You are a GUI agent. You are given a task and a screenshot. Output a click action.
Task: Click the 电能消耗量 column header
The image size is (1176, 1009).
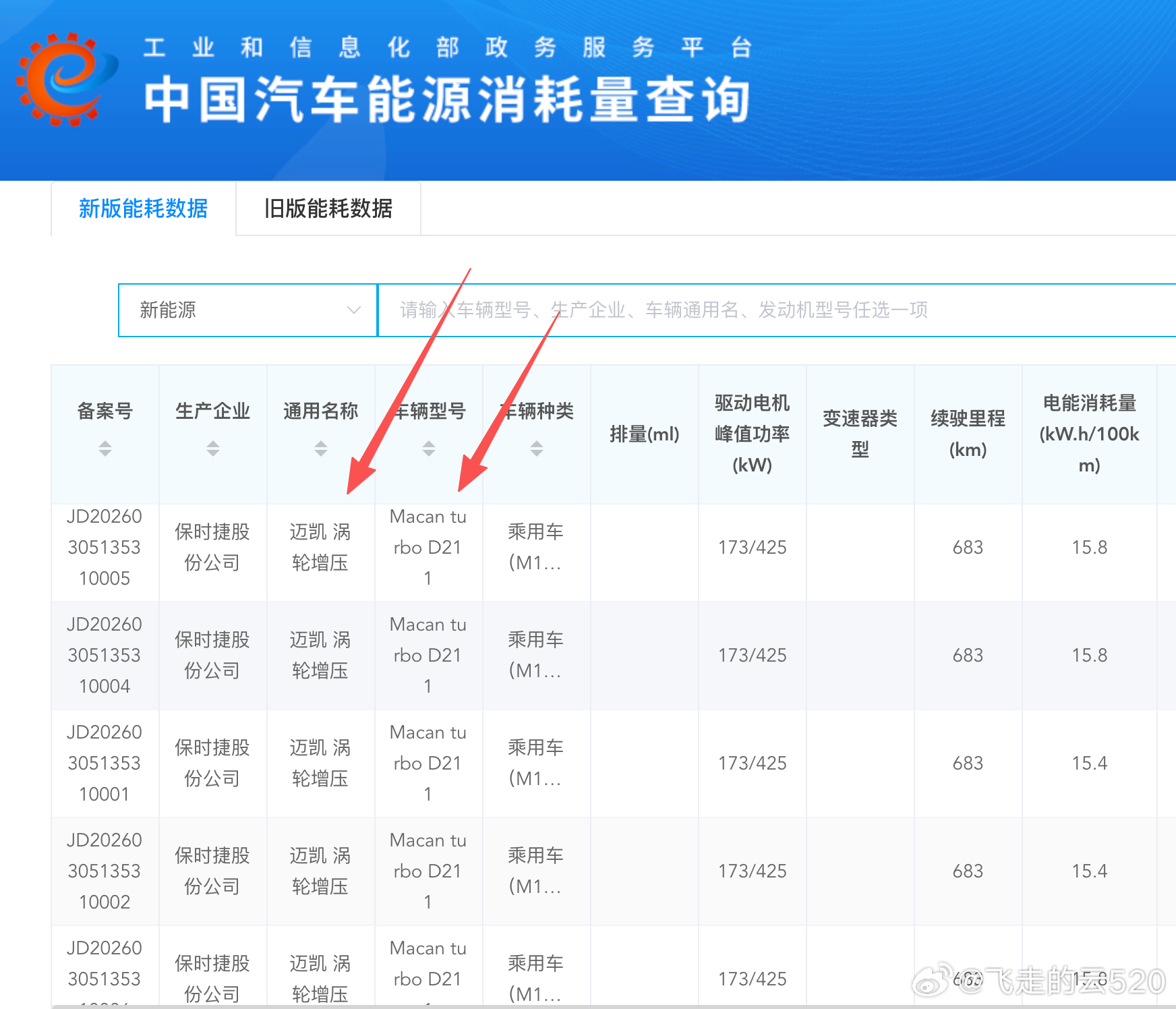(1089, 434)
